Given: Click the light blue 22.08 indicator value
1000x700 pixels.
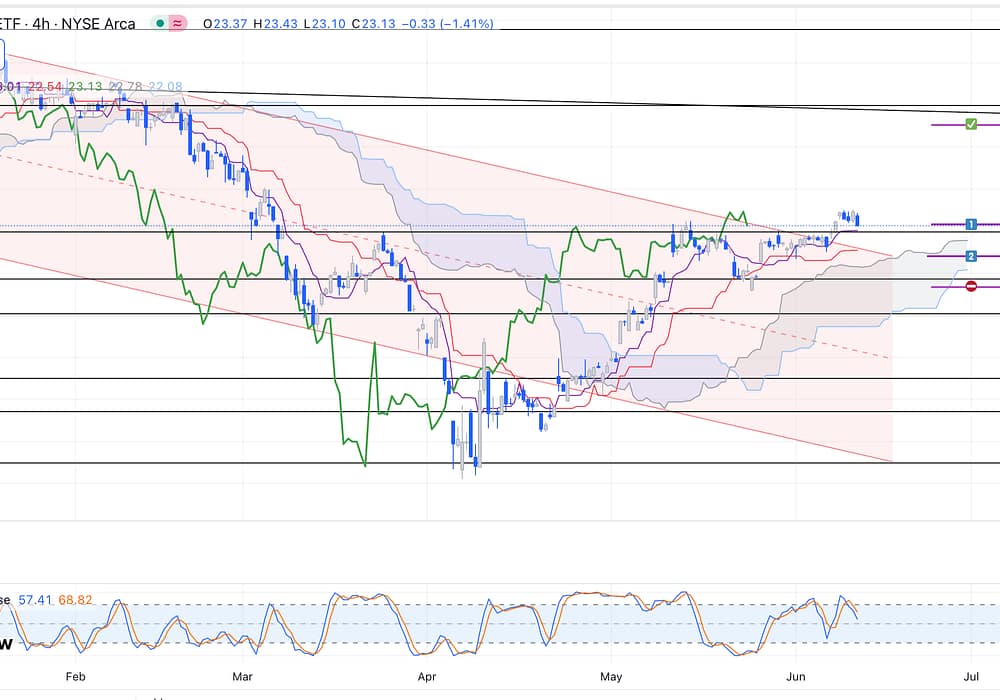Looking at the screenshot, I should coord(166,87).
